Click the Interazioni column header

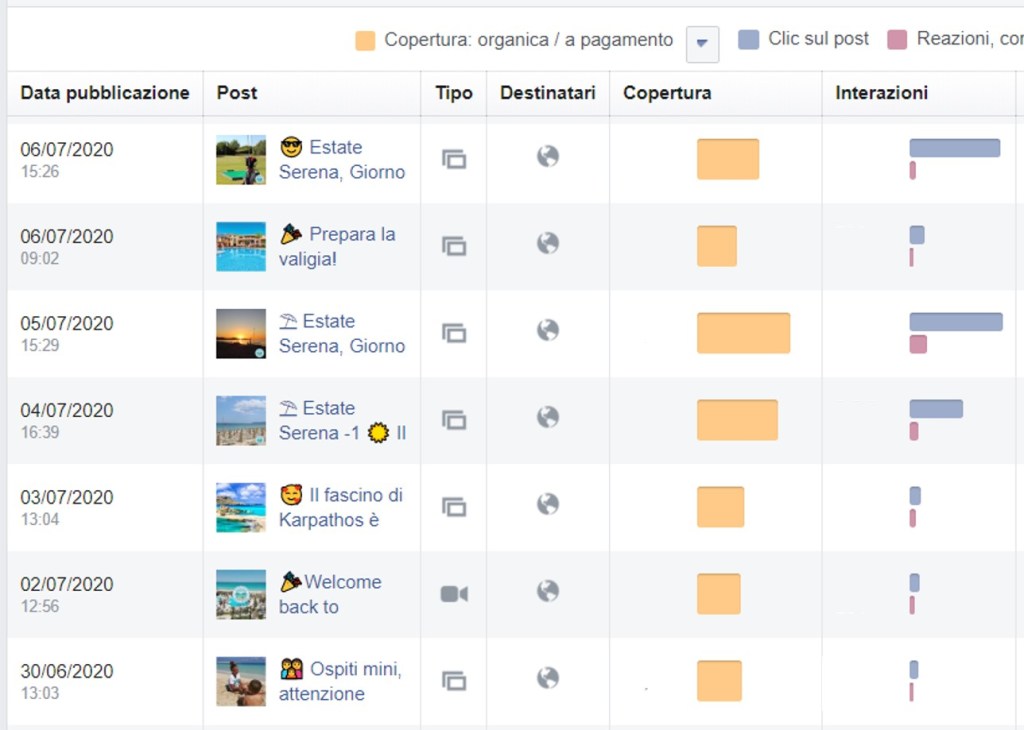tap(881, 93)
